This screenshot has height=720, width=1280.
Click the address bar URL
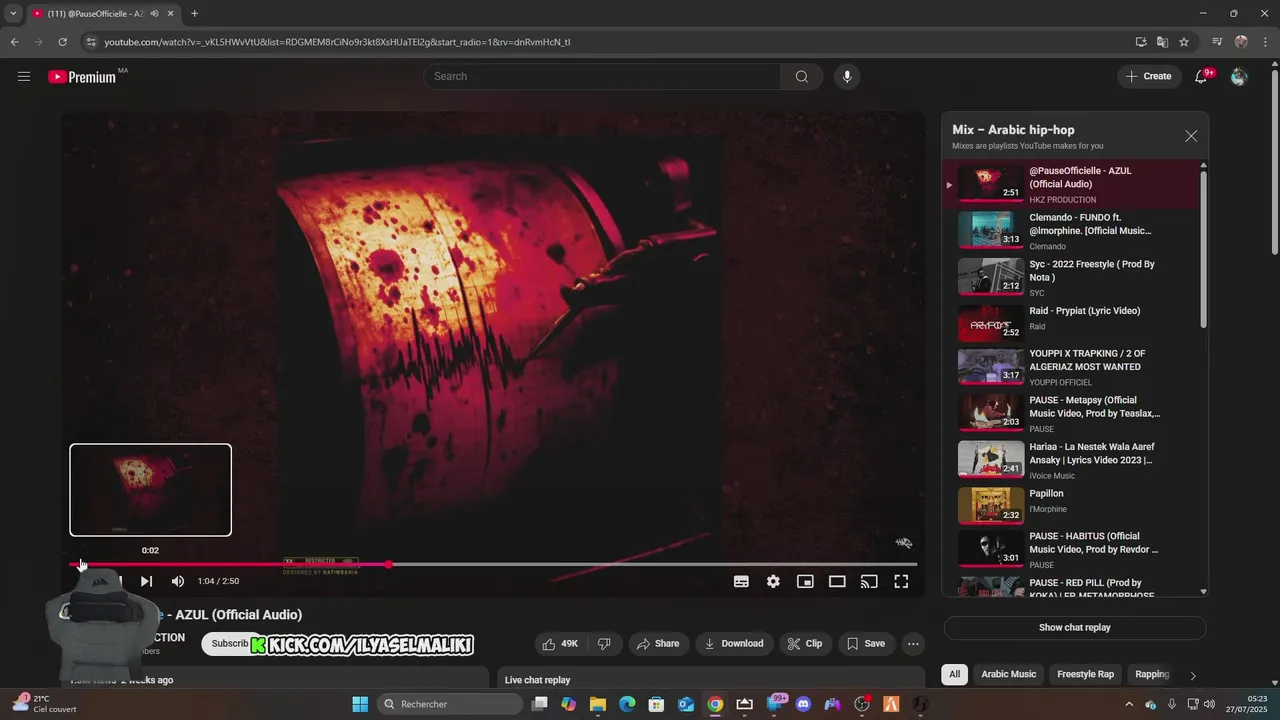tap(337, 42)
